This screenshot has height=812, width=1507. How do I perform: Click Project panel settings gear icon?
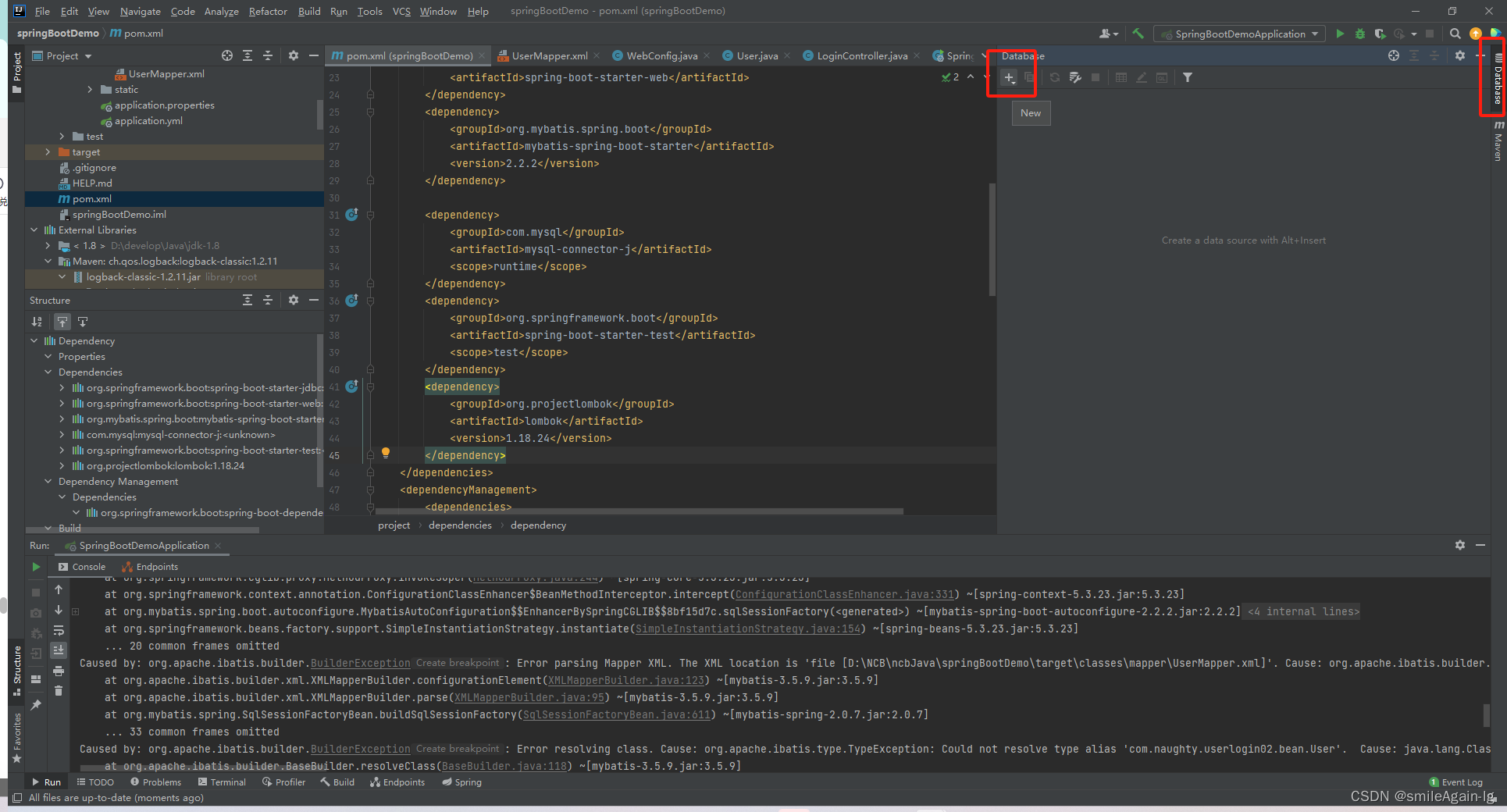point(294,56)
